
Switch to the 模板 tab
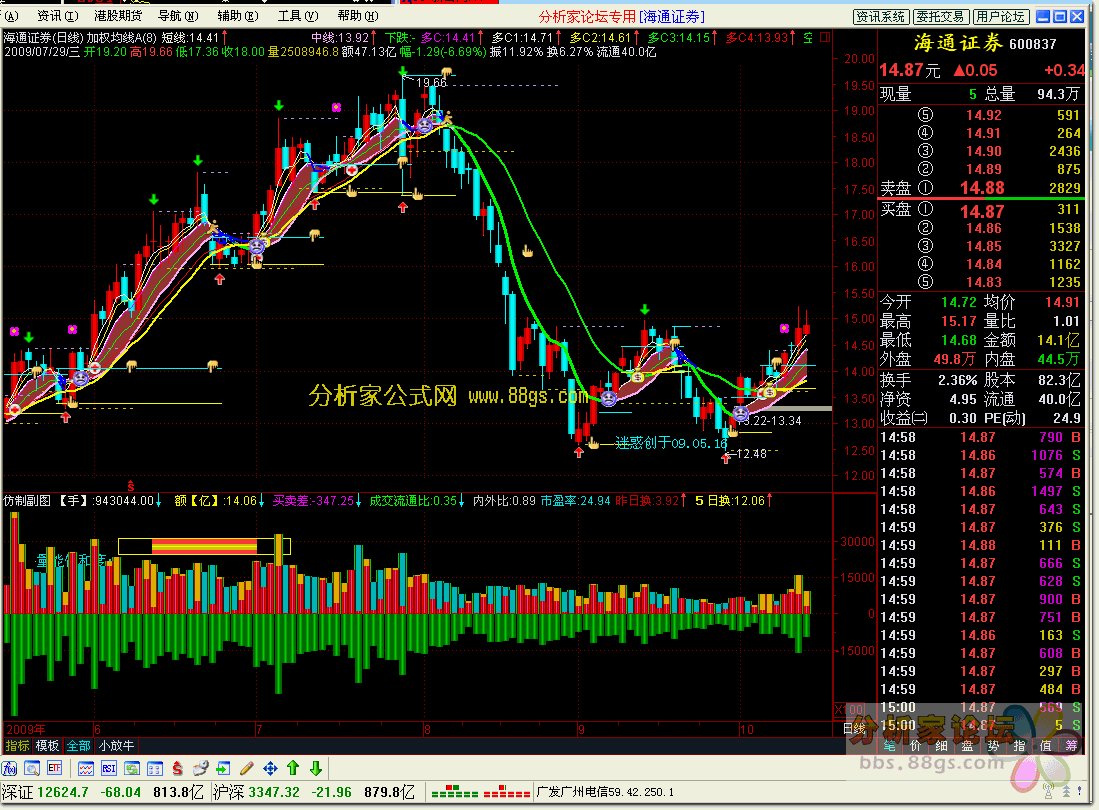[x=48, y=746]
